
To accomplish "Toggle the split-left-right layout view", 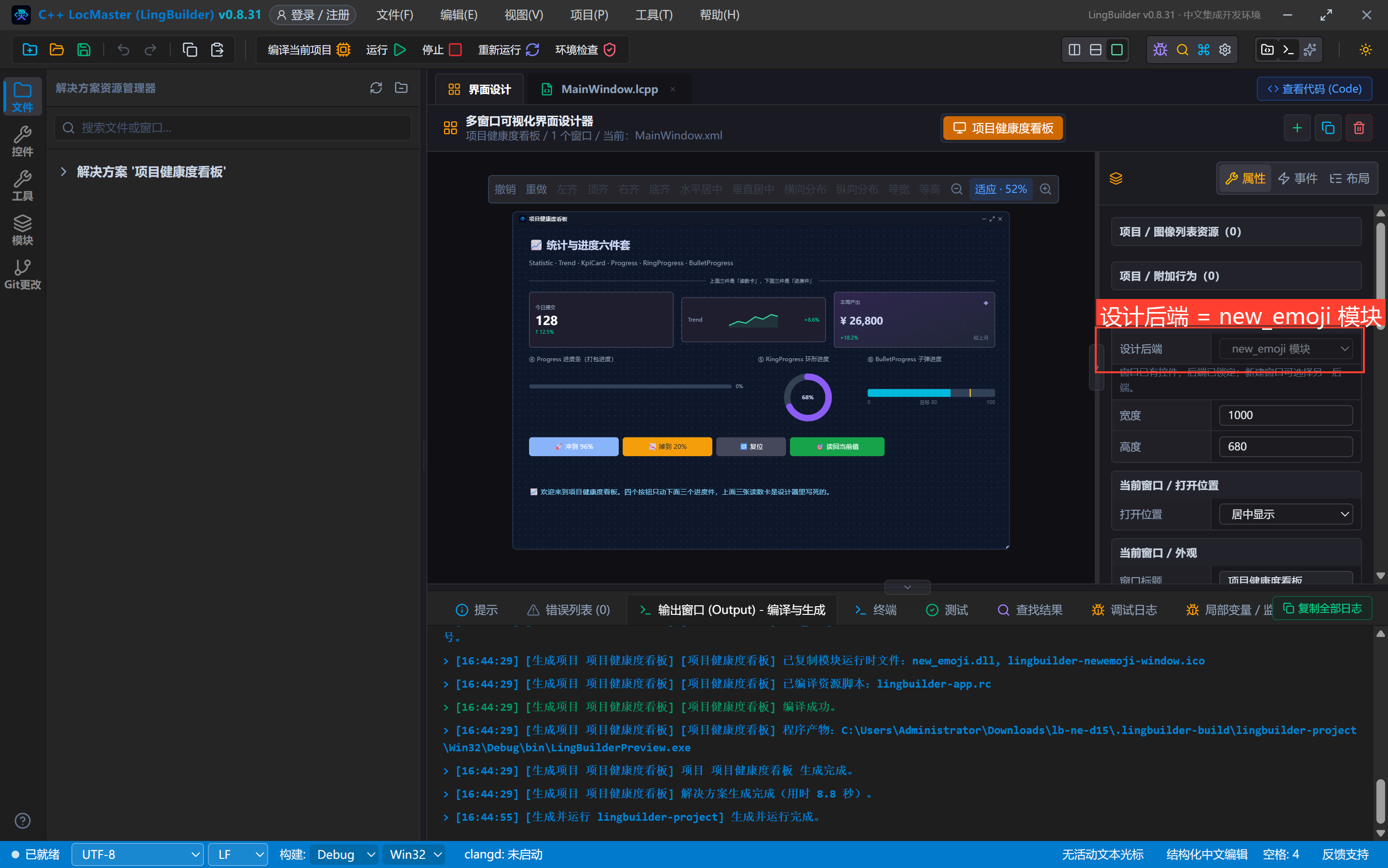I will coord(1074,50).
